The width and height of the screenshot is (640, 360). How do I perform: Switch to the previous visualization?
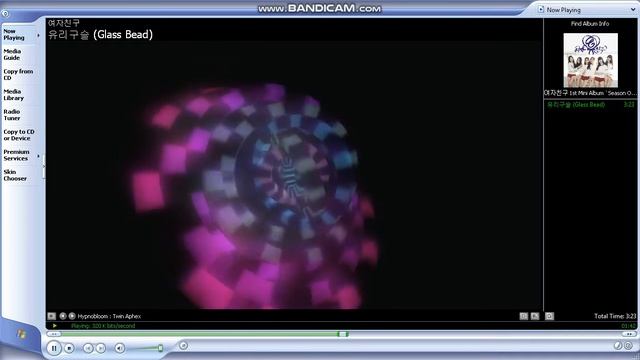tap(63, 316)
